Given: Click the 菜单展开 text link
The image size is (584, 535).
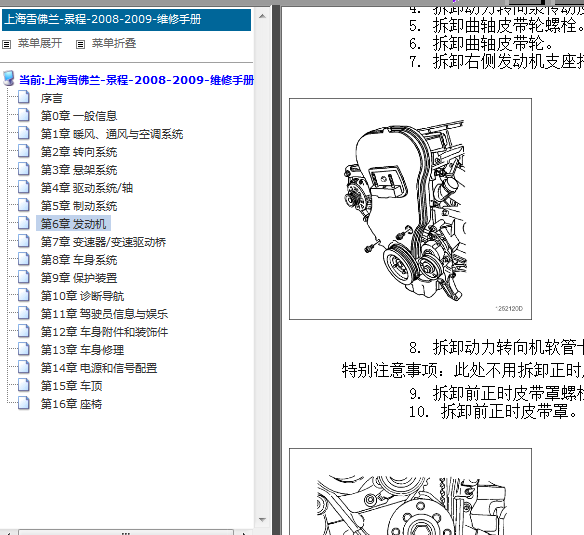Looking at the screenshot, I should point(40,43).
